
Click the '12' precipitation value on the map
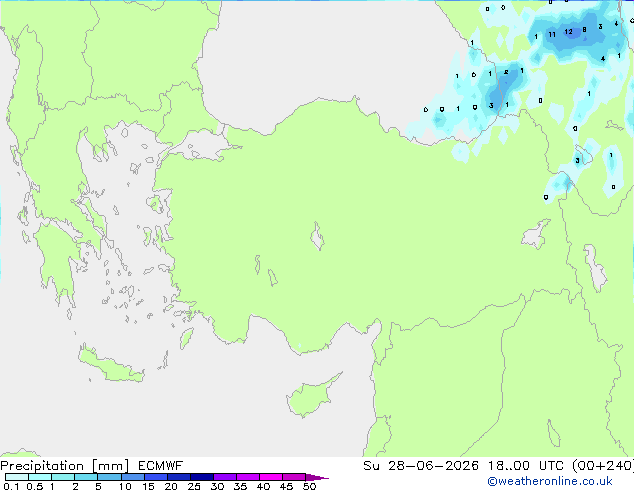click(x=568, y=32)
